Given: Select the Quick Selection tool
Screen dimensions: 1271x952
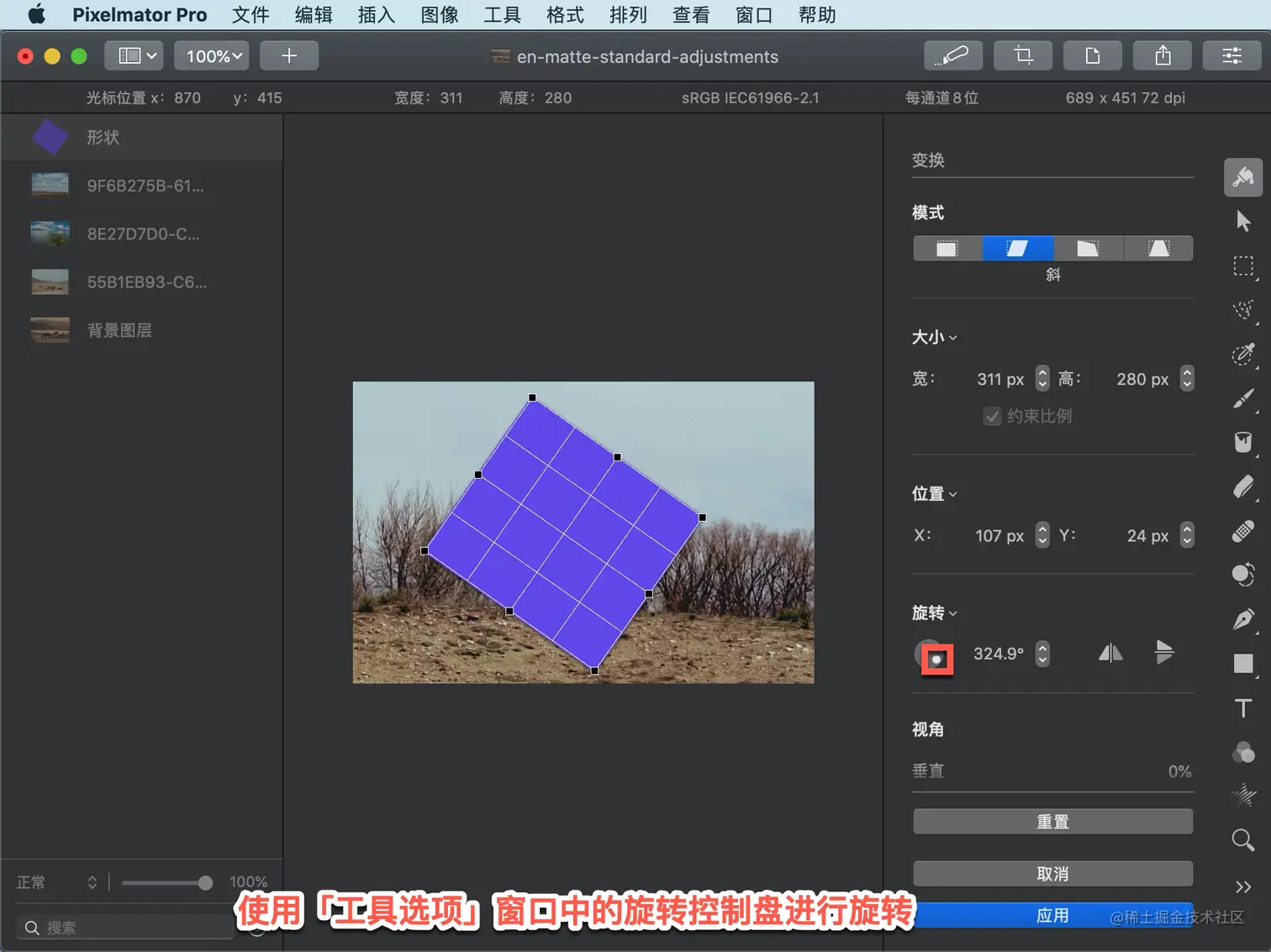Looking at the screenshot, I should (1243, 310).
